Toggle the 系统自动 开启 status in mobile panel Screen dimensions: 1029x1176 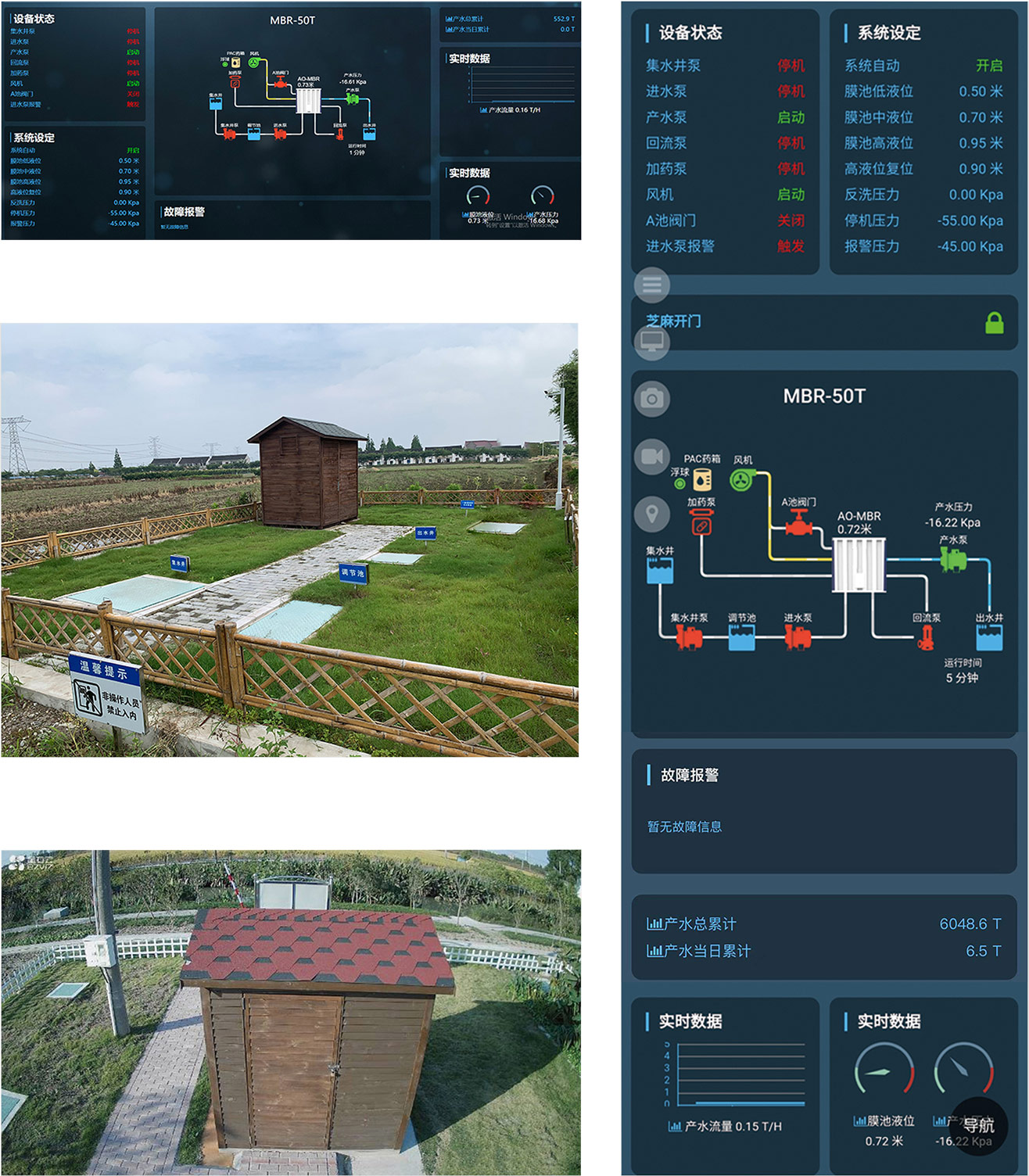point(988,66)
